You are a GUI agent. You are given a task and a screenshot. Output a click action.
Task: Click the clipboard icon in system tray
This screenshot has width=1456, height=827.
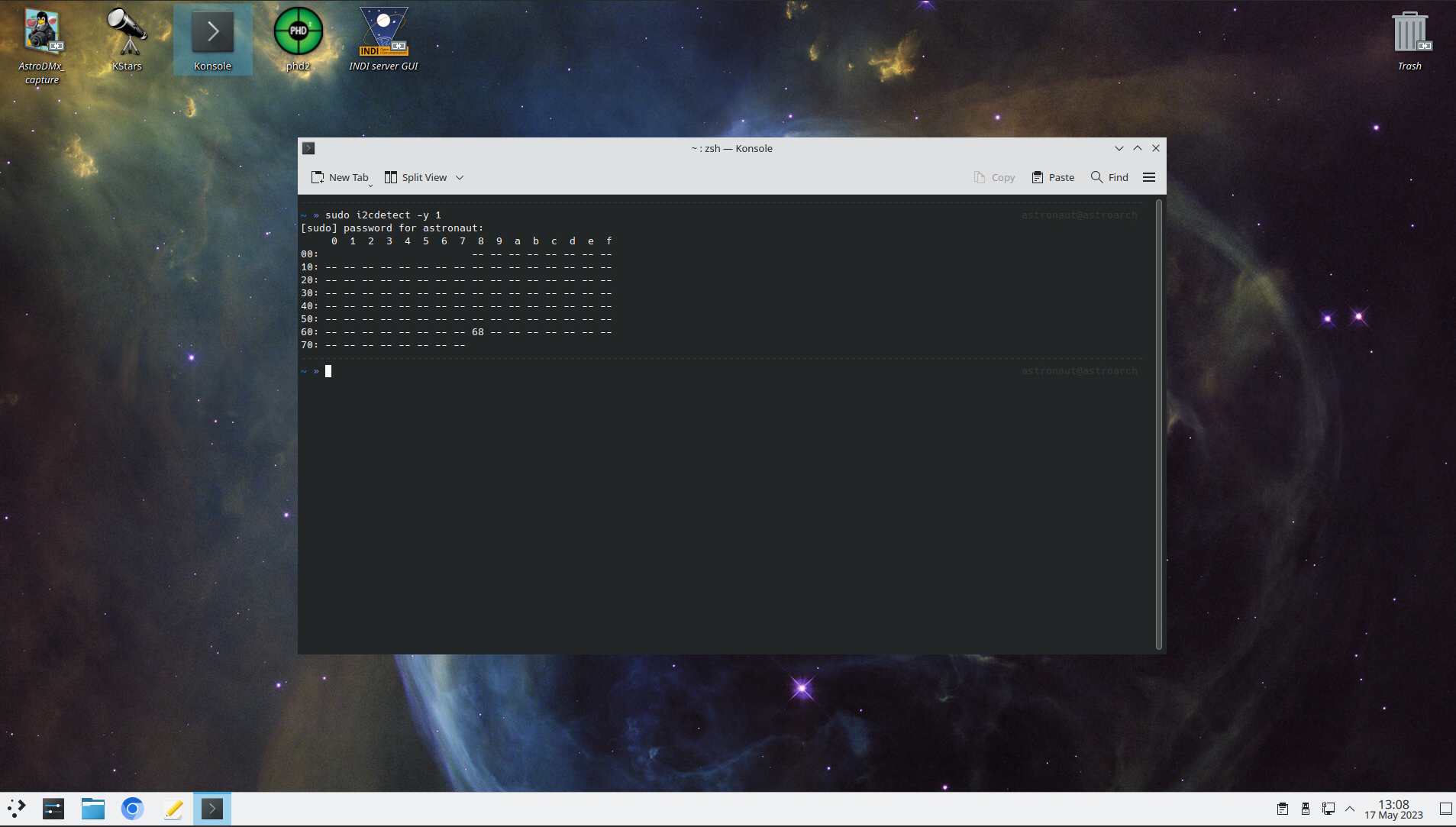[1283, 809]
